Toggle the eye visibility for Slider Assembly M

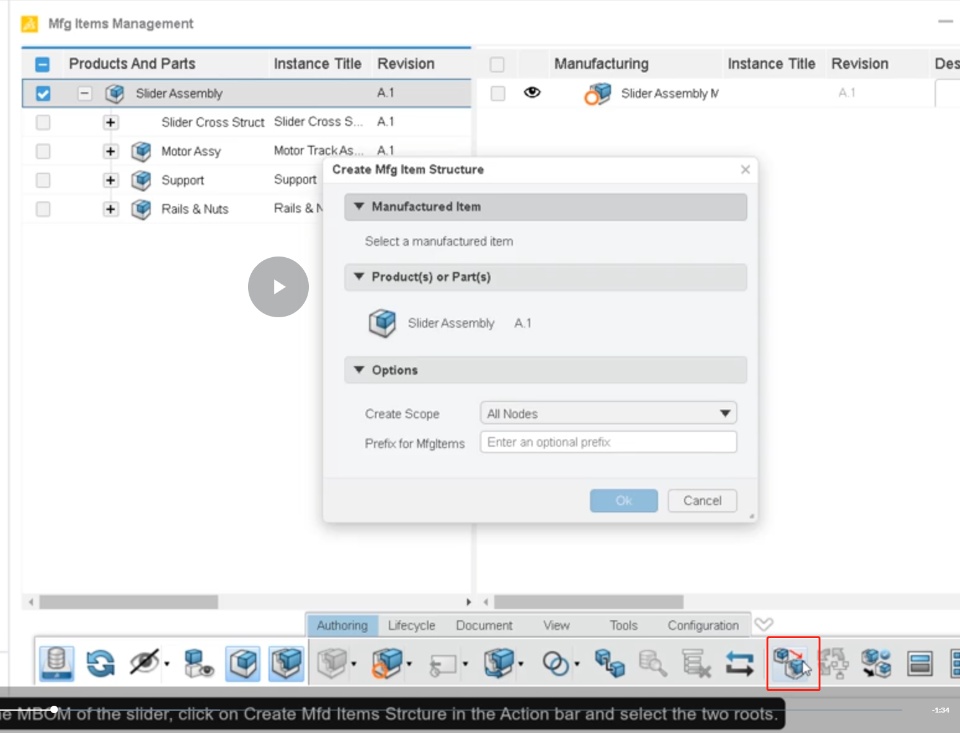coord(532,92)
